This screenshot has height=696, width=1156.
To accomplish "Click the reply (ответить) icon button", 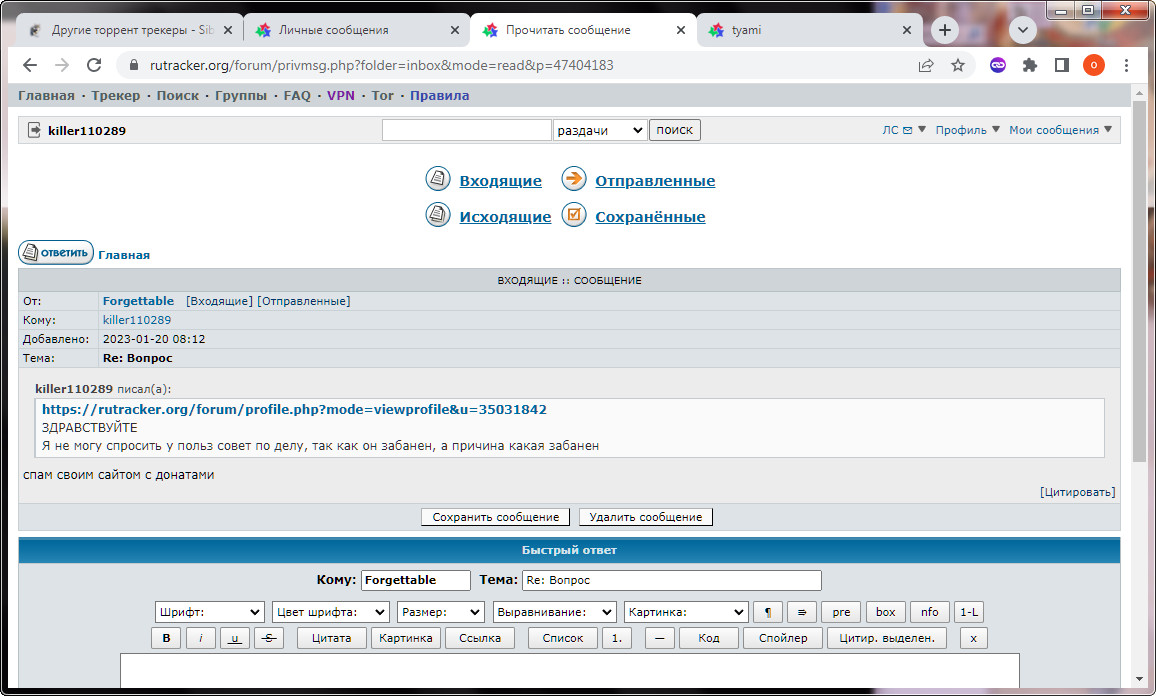I will point(56,253).
